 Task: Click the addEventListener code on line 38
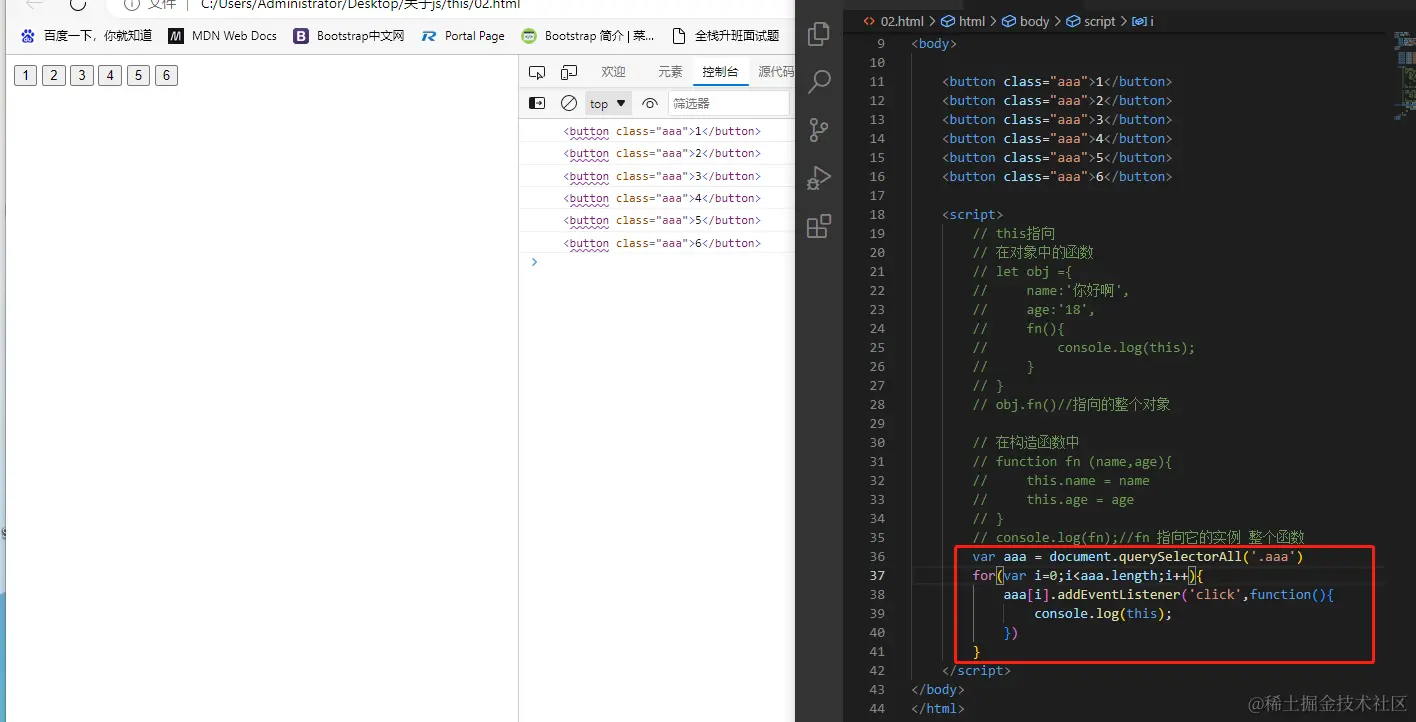pyautogui.click(x=1169, y=594)
